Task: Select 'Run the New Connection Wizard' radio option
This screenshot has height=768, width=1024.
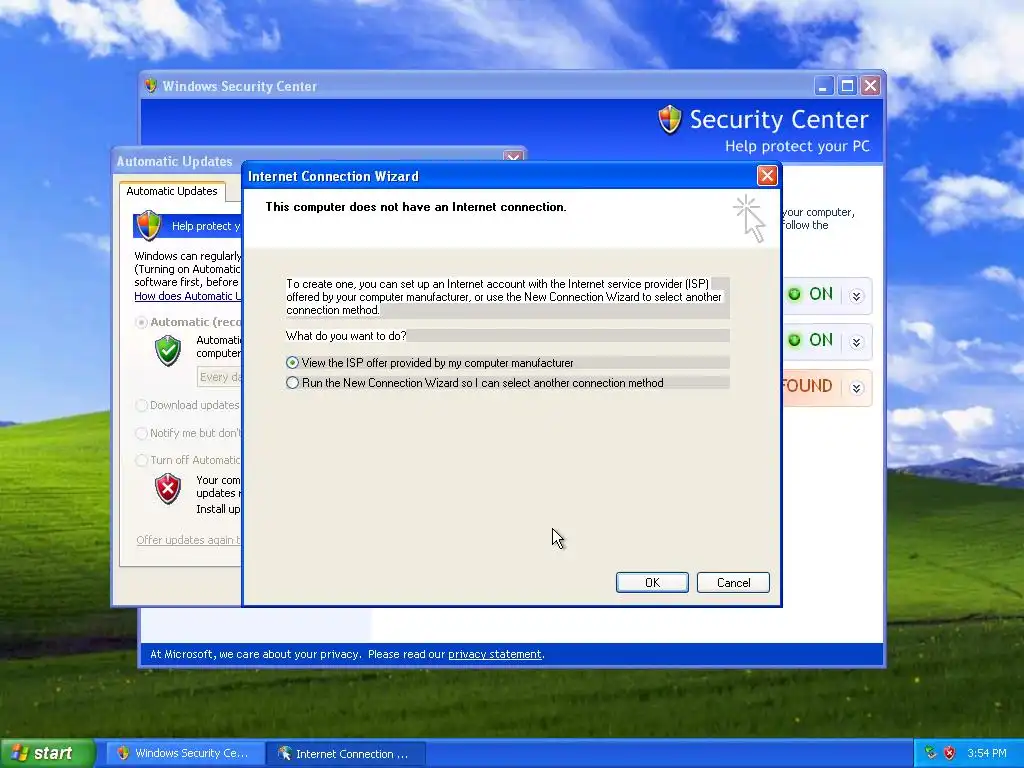Action: tap(292, 383)
